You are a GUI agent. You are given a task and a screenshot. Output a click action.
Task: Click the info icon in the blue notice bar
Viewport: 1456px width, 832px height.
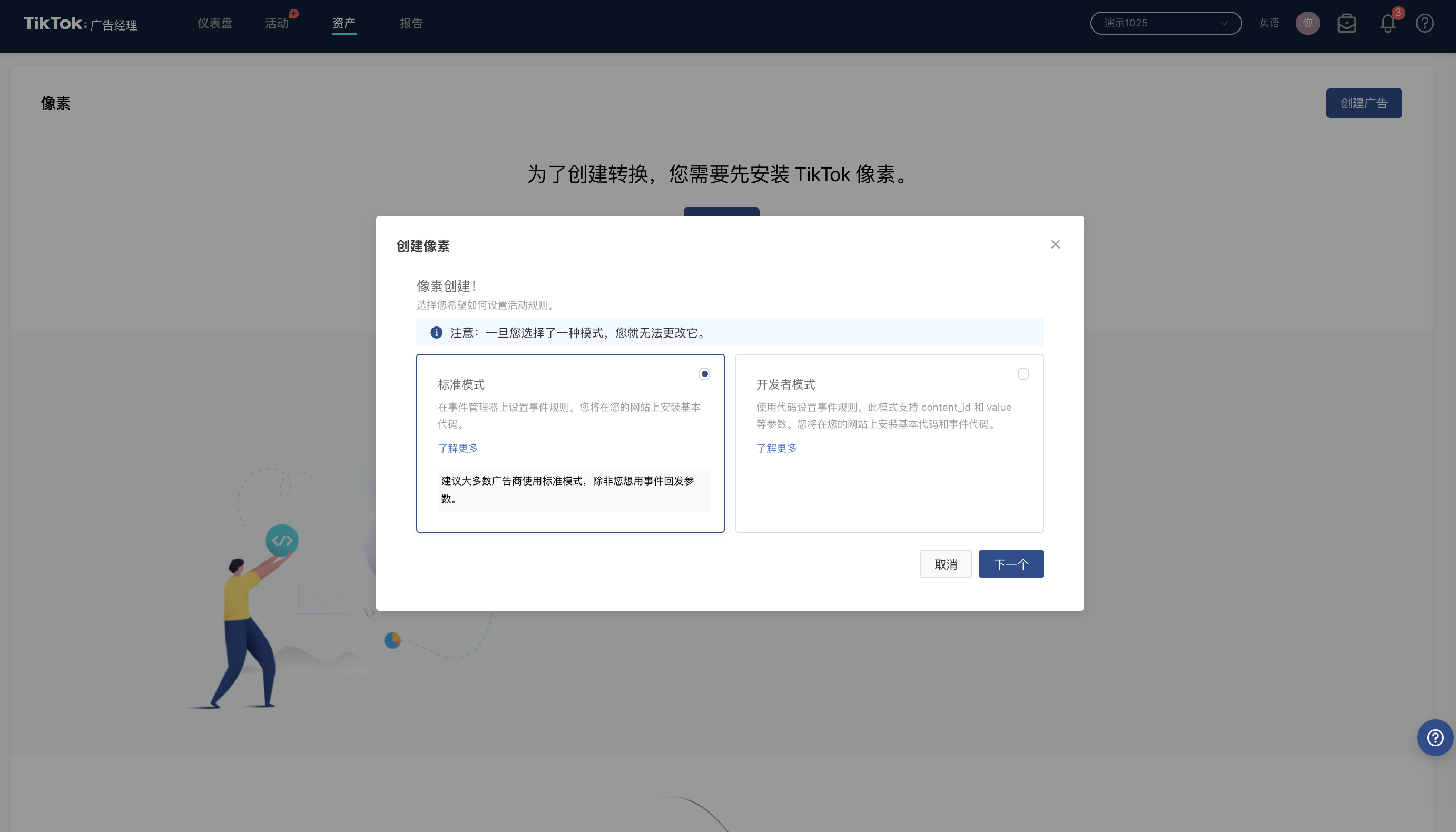[436, 332]
